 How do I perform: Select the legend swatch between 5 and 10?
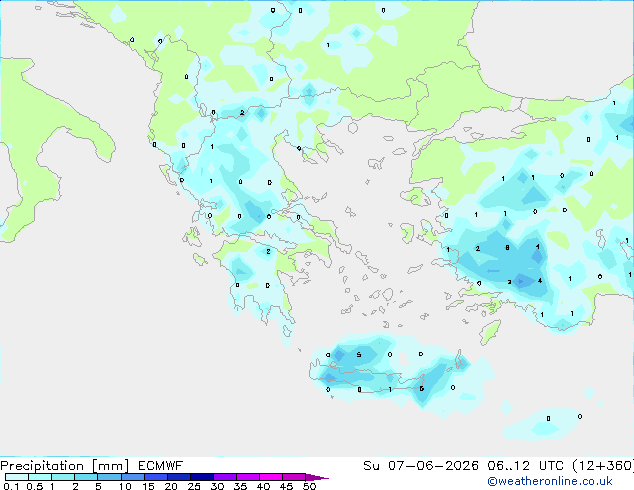click(x=110, y=477)
